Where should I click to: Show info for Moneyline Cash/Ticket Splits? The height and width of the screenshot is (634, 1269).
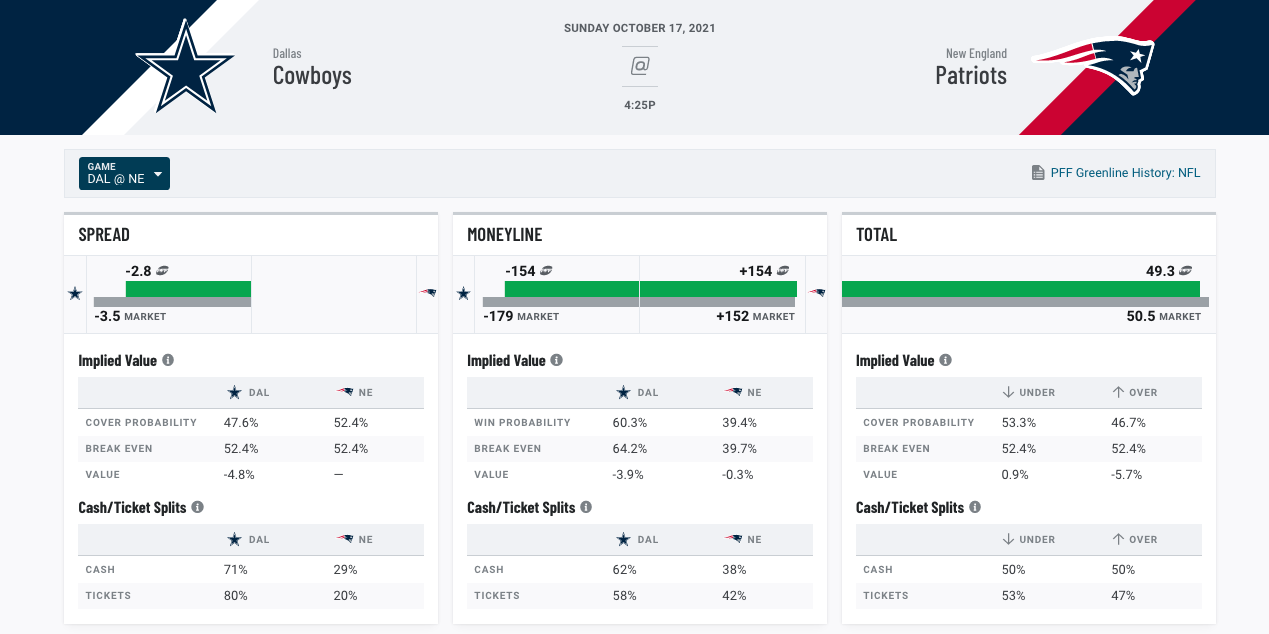[587, 507]
